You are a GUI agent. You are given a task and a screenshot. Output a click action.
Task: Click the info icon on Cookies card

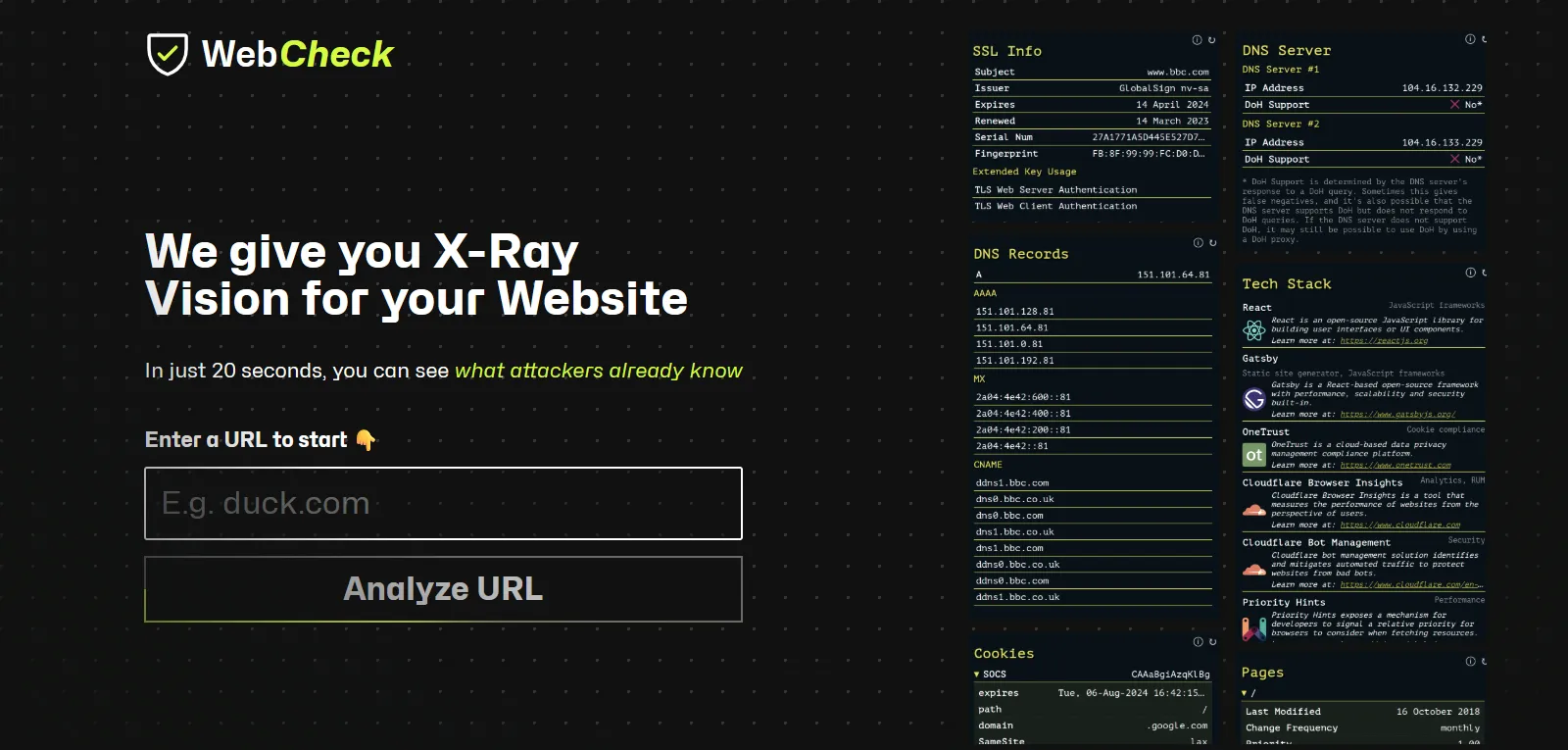pyautogui.click(x=1198, y=642)
